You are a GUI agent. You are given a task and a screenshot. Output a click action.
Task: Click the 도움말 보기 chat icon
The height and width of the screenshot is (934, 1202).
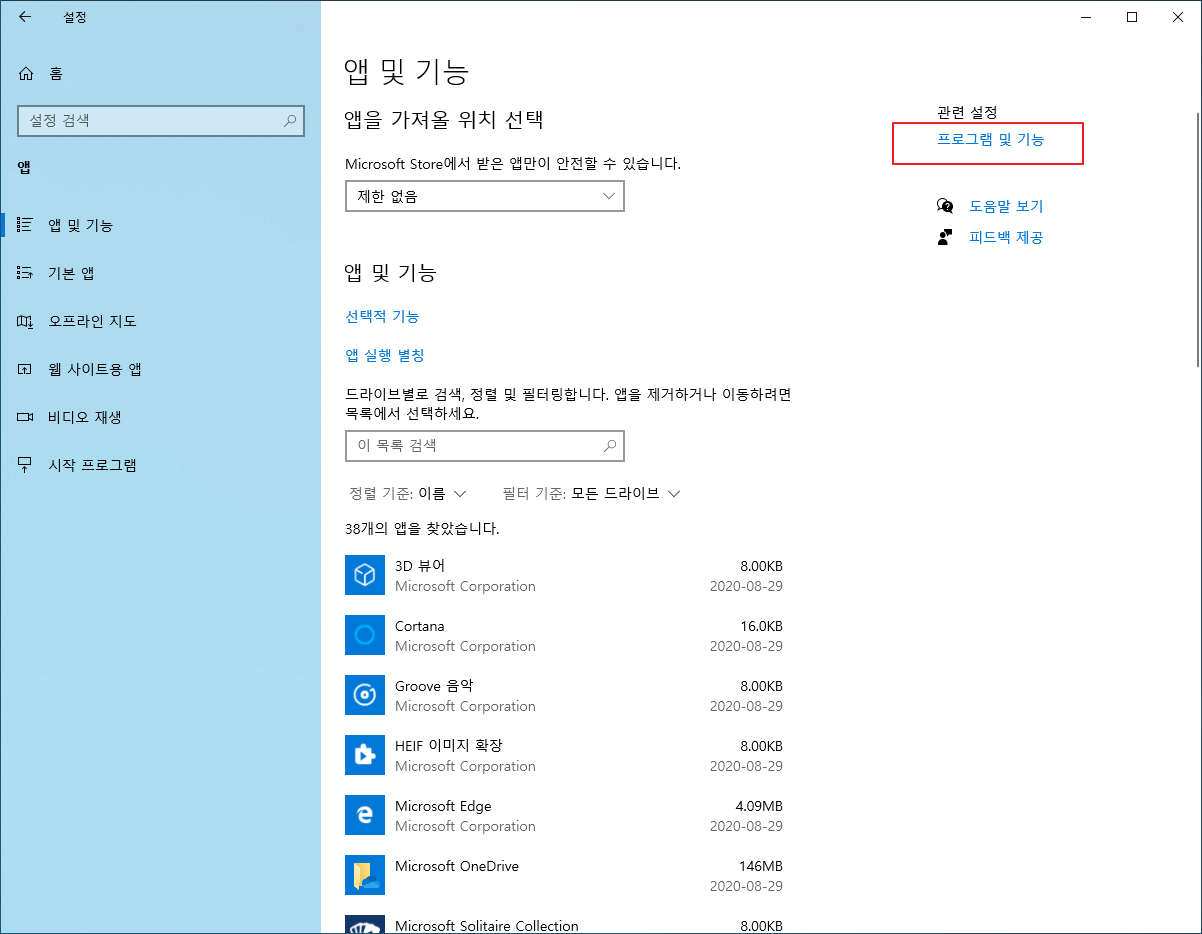tap(945, 206)
